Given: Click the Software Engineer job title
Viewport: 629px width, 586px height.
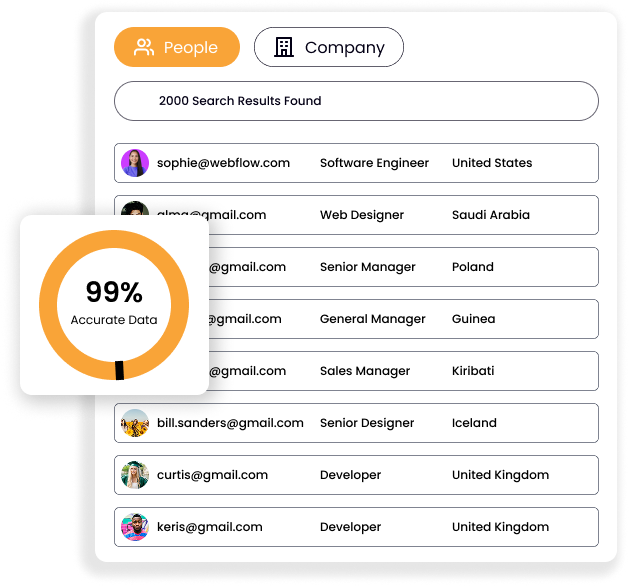Looking at the screenshot, I should [374, 163].
